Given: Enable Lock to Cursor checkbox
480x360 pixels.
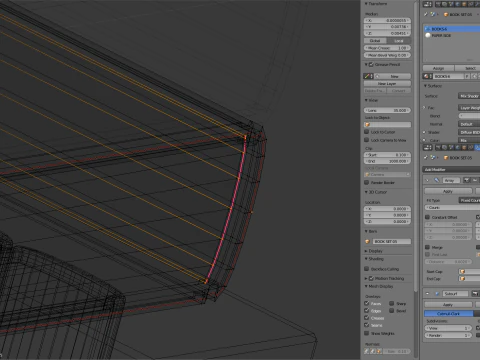Looking at the screenshot, I should [367, 132].
